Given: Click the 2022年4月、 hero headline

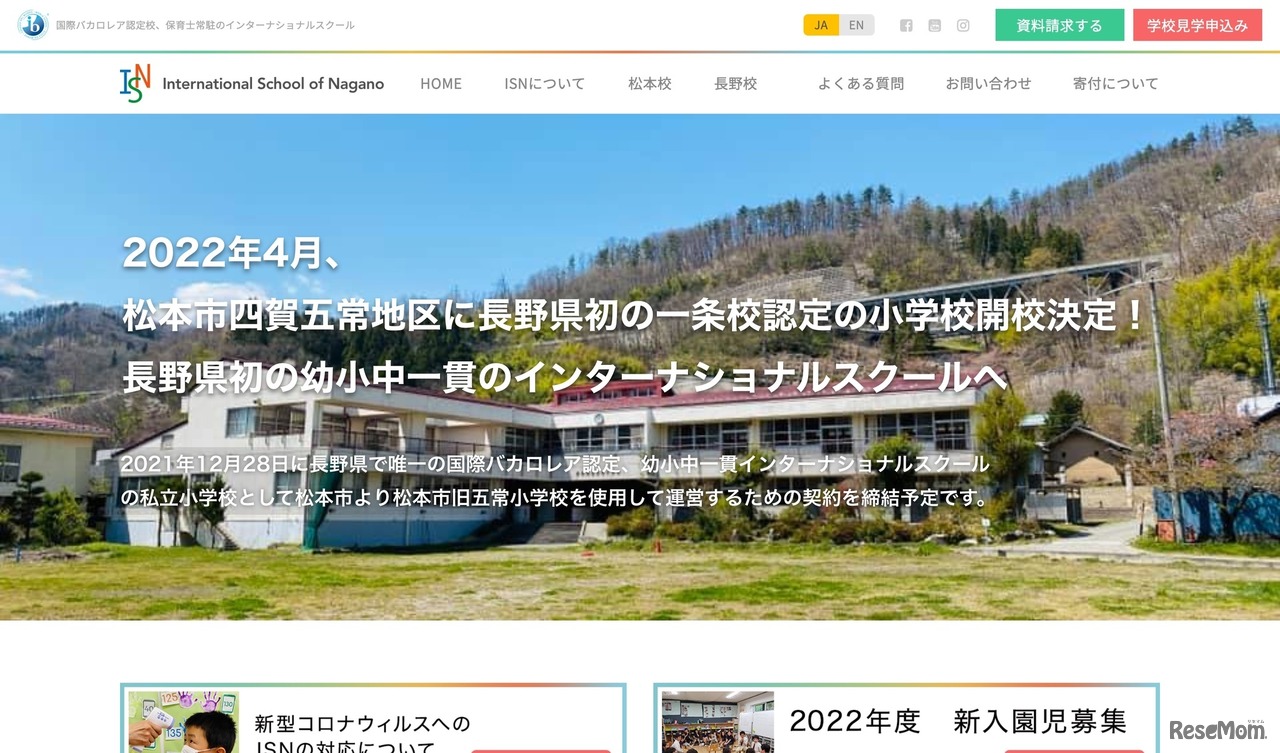Looking at the screenshot, I should 232,253.
